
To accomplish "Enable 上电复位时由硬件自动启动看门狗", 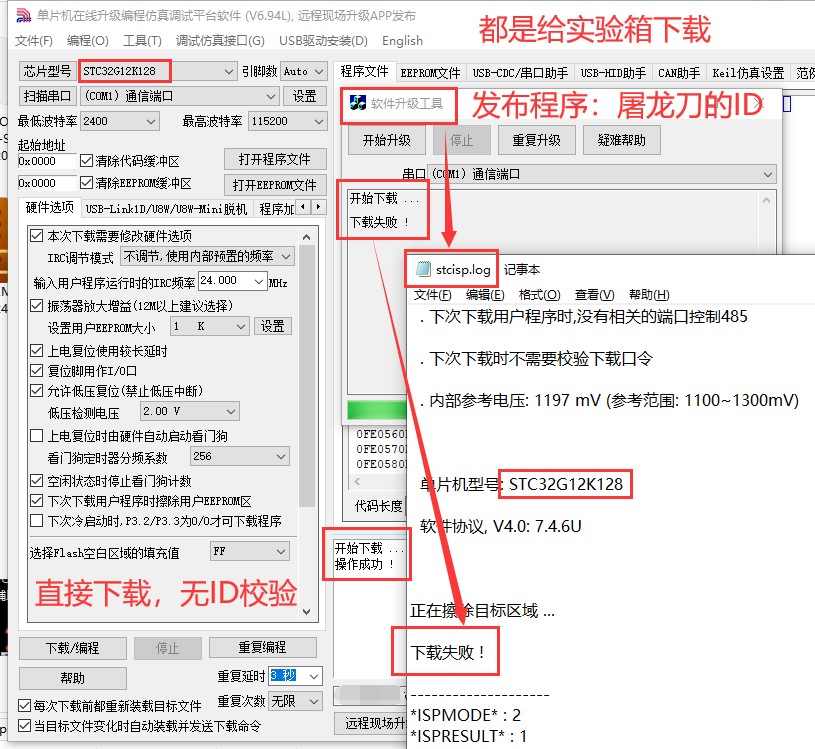I will pyautogui.click(x=36, y=436).
